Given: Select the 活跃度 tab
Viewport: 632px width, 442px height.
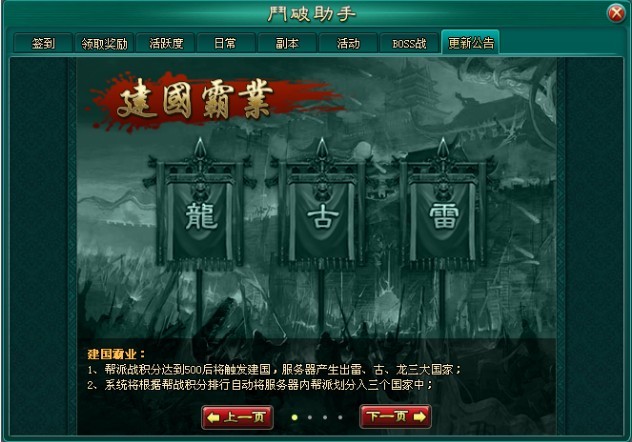Looking at the screenshot, I should click(166, 43).
